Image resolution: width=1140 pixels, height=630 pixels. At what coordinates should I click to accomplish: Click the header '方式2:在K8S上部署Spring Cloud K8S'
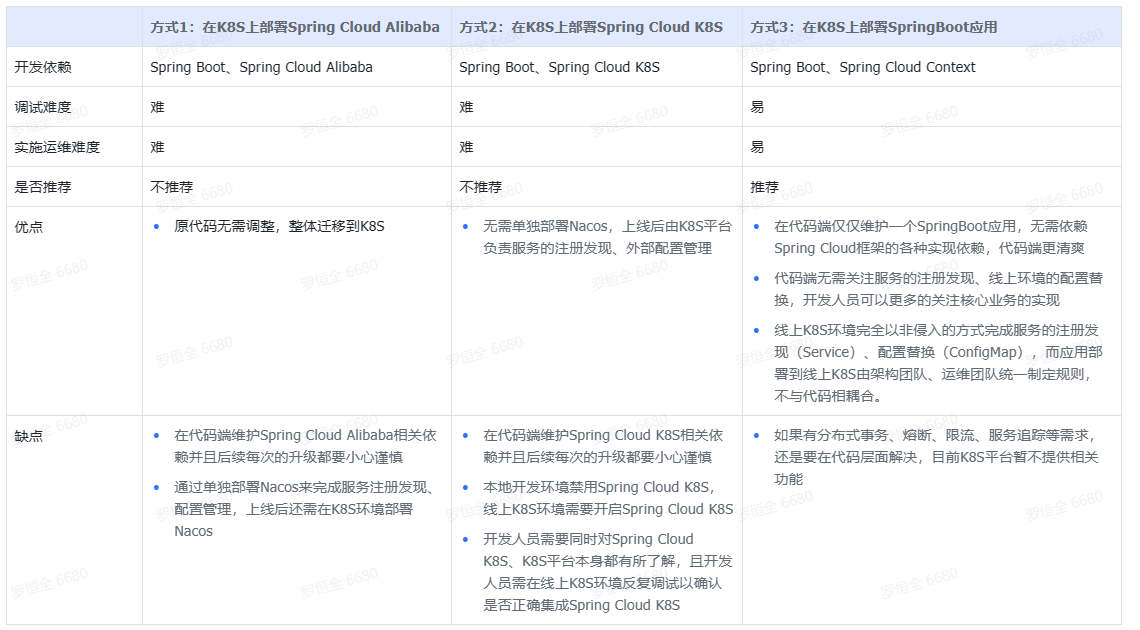click(590, 28)
